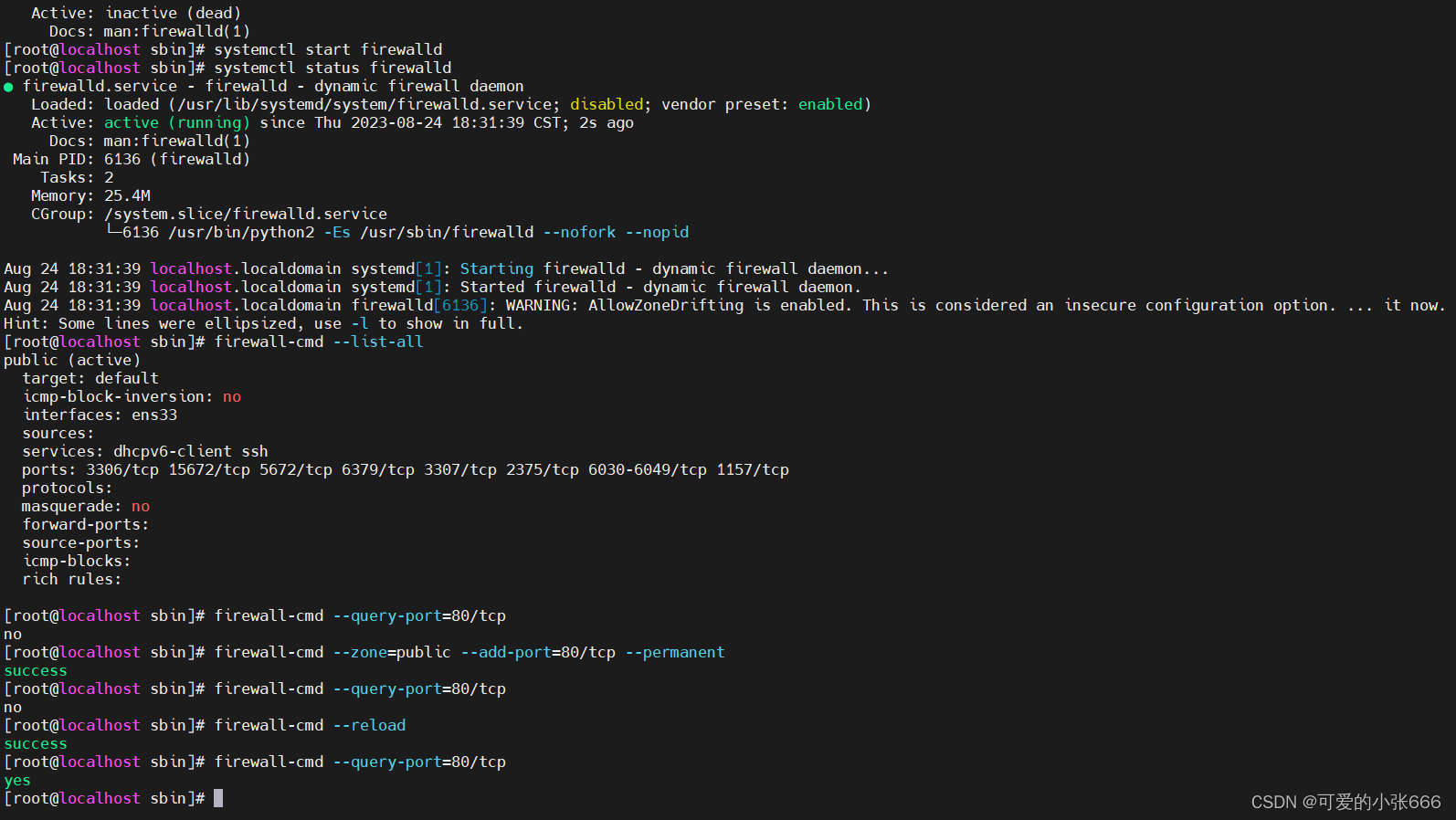This screenshot has height=820, width=1456.
Task: Click port '15672/tcp' in ports list
Action: click(209, 469)
